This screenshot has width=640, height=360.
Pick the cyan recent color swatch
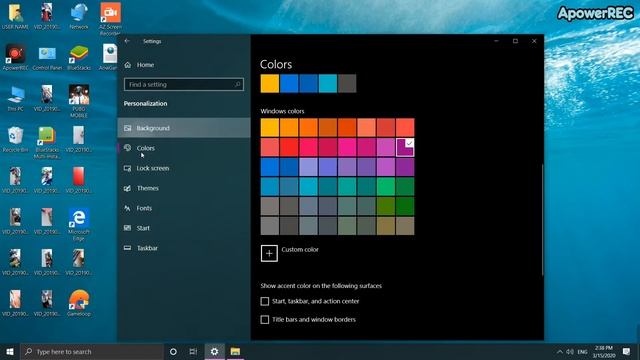pyautogui.click(x=328, y=84)
